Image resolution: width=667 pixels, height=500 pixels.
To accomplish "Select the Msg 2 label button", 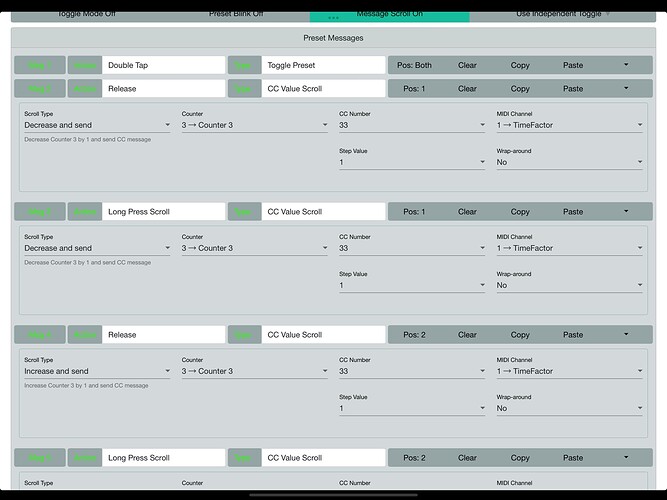I will point(40,89).
